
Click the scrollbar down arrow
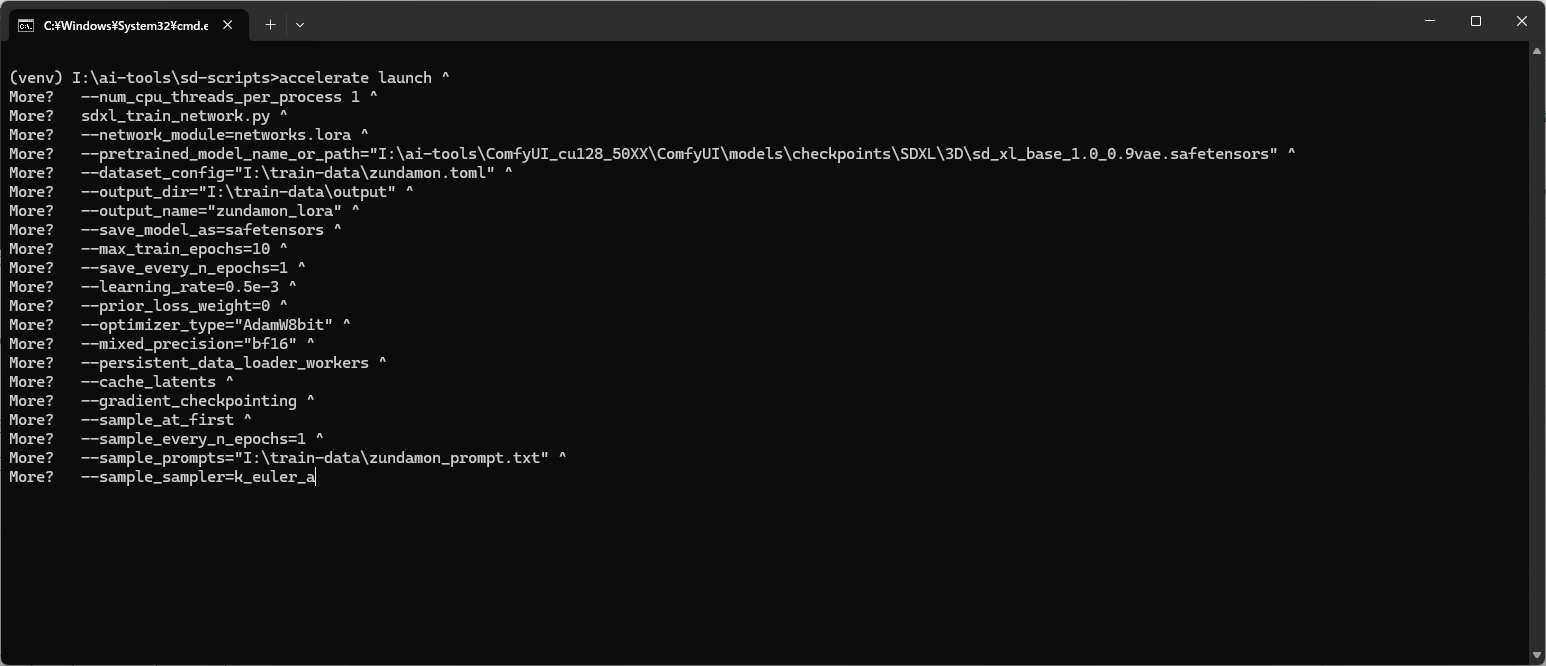[1537, 655]
